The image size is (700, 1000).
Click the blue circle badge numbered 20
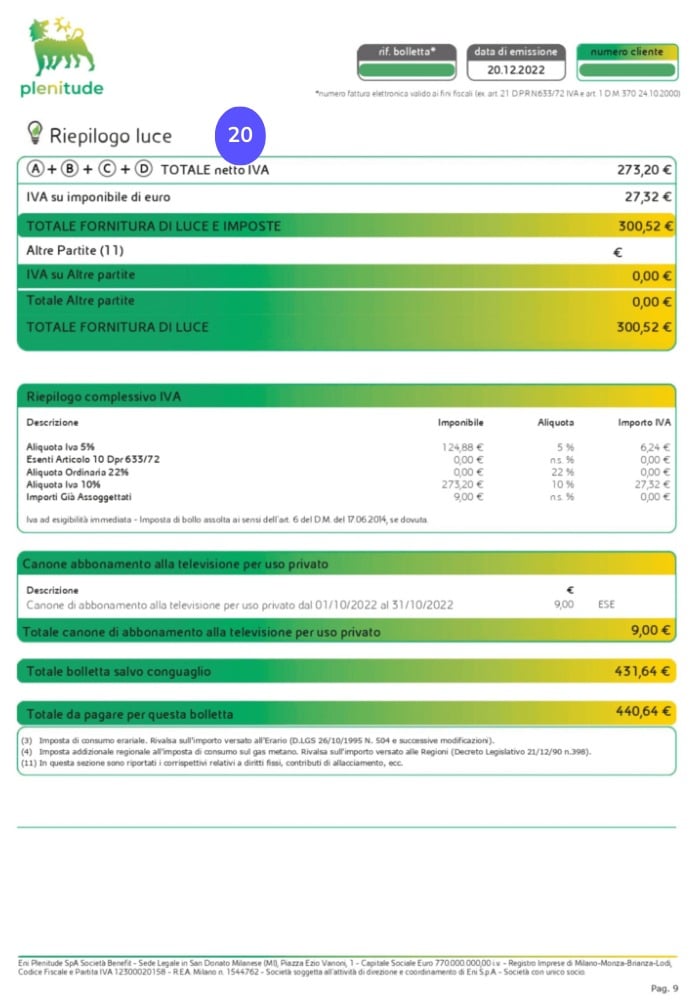pos(240,135)
